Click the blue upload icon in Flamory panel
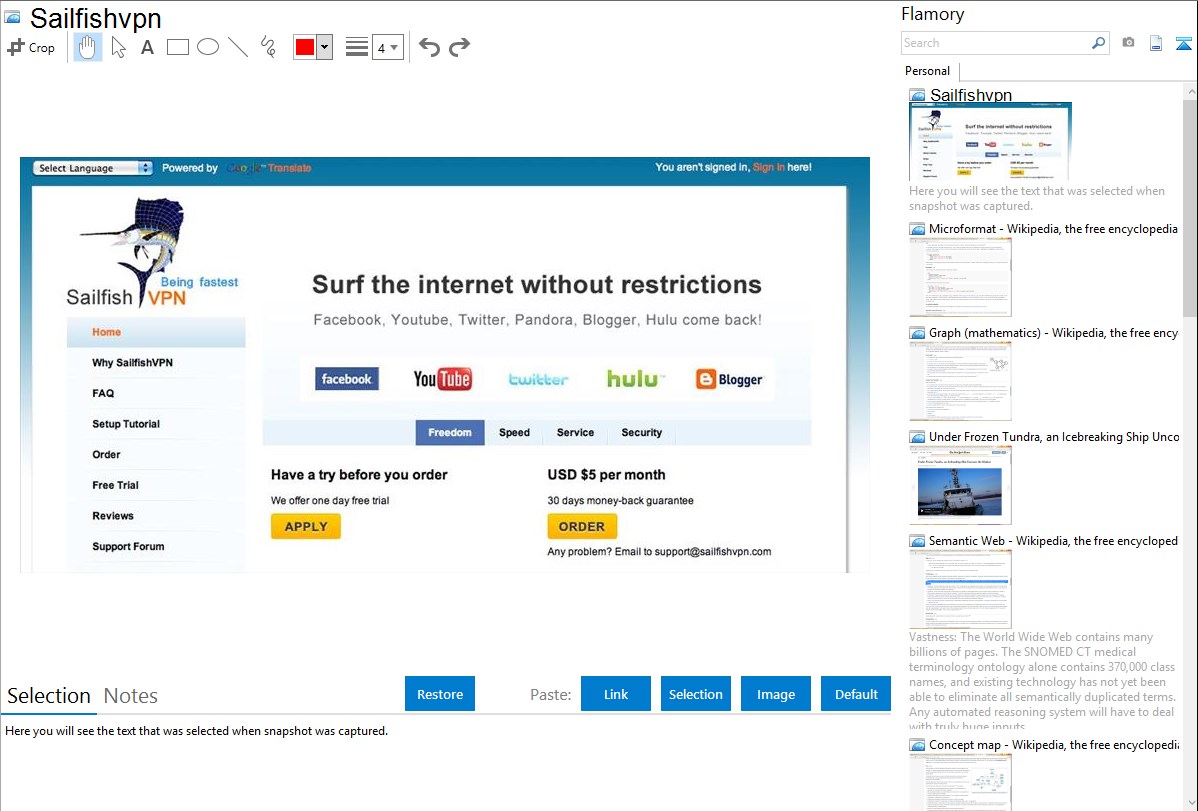Image resolution: width=1198 pixels, height=811 pixels. [1183, 43]
